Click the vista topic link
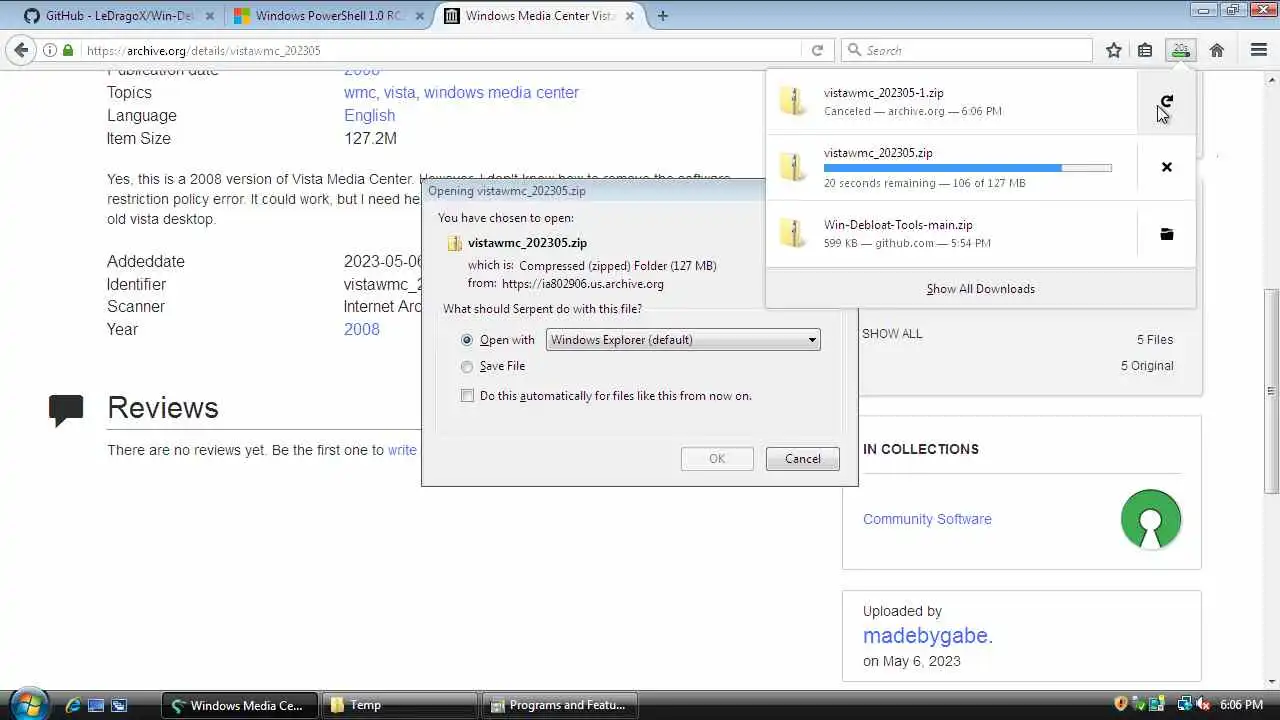Image resolution: width=1280 pixels, height=720 pixels. (399, 92)
